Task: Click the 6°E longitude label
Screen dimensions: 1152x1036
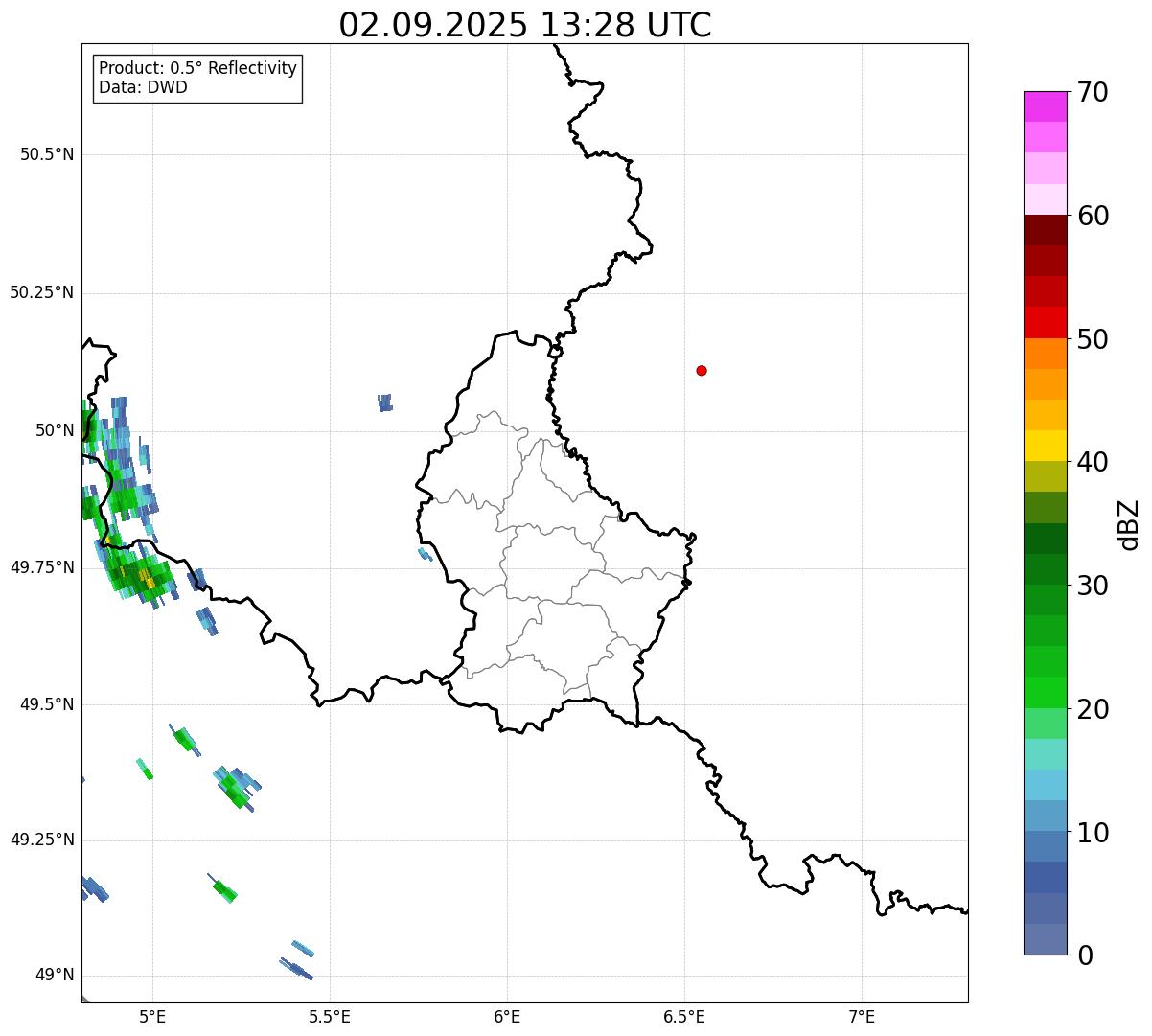Action: [x=507, y=1016]
